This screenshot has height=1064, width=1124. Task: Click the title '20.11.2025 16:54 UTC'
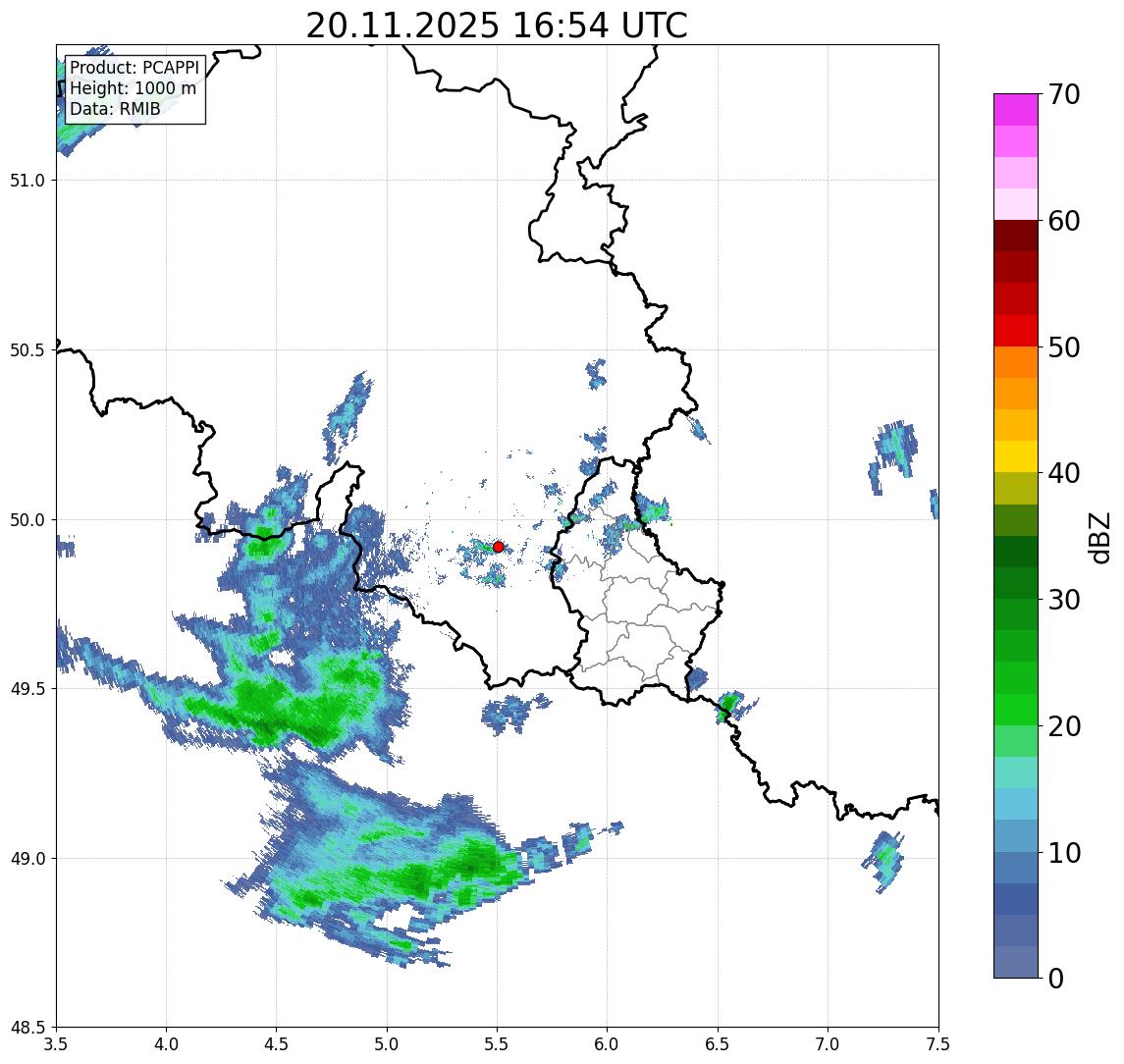[x=497, y=26]
